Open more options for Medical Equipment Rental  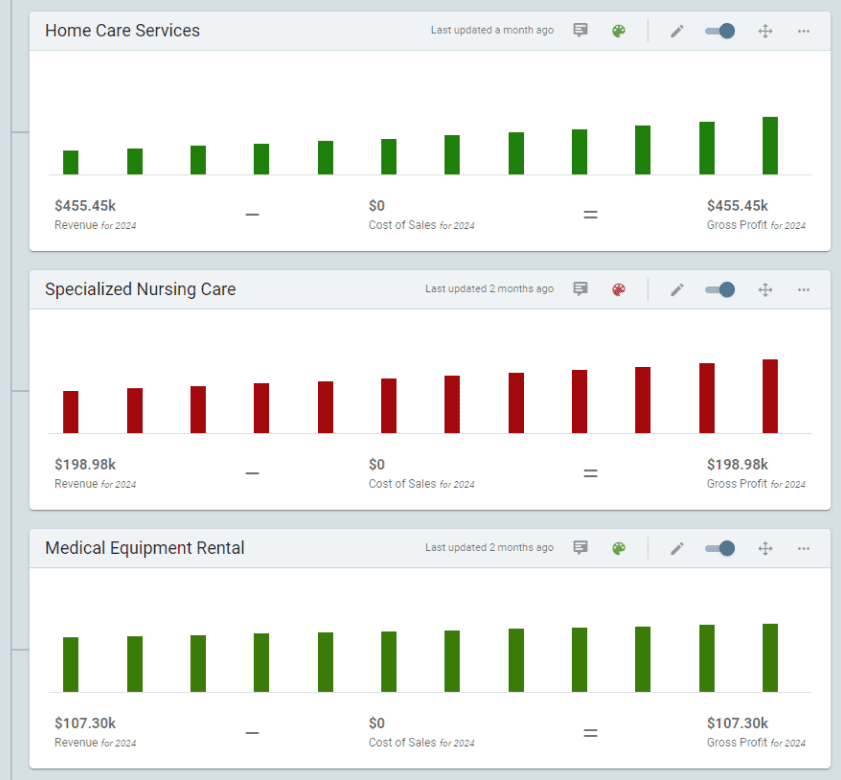tap(803, 548)
